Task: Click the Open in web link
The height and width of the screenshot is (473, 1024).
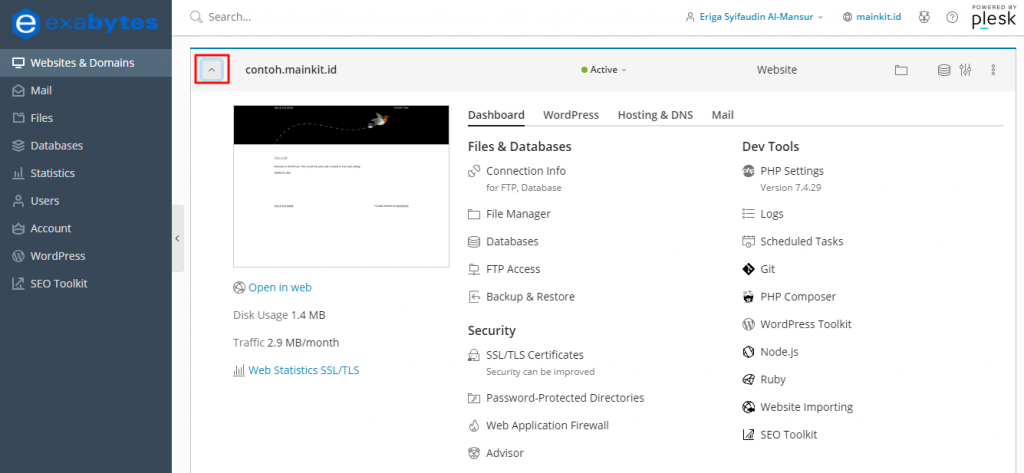Action: [x=280, y=287]
